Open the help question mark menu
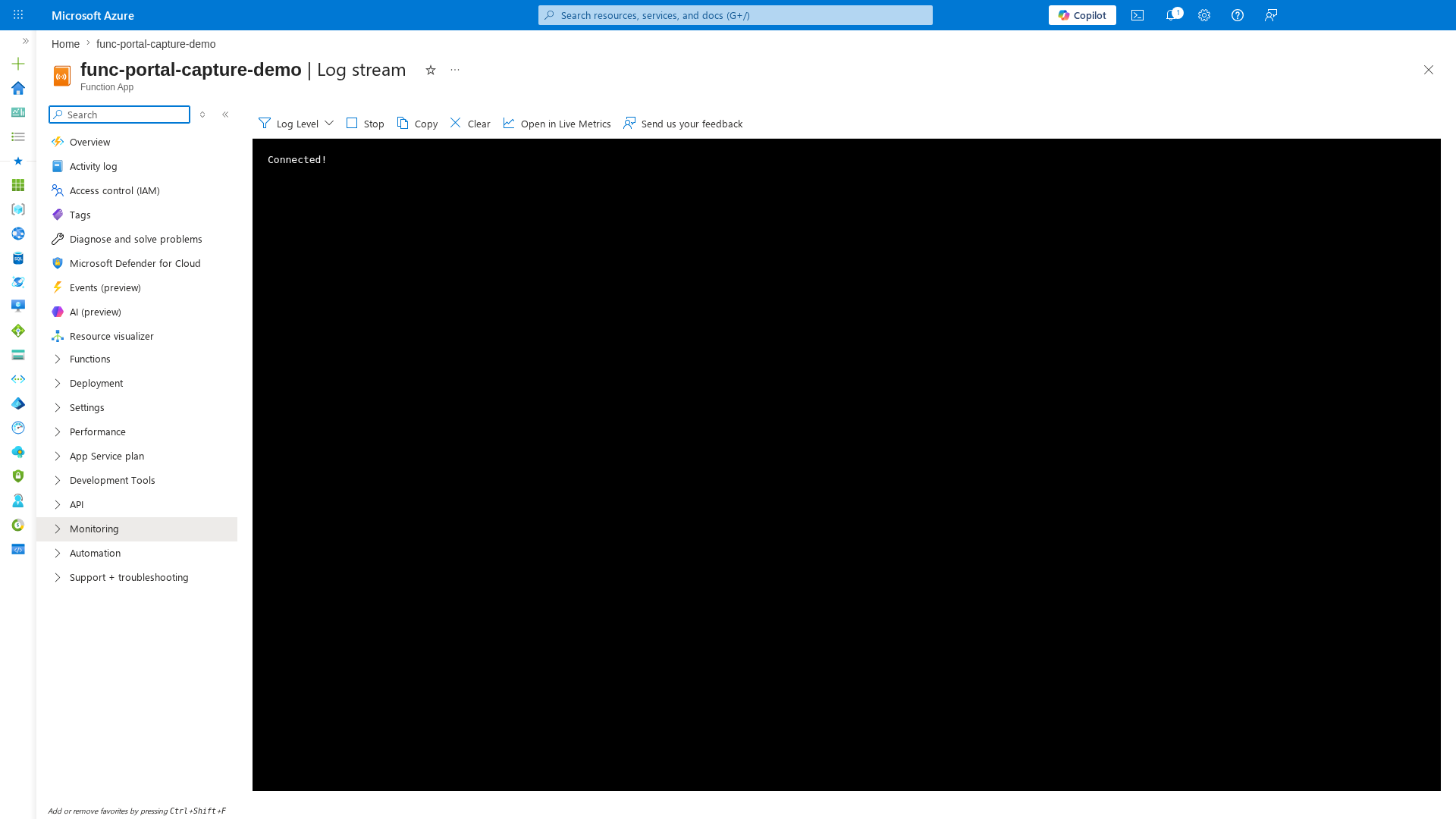 pos(1238,15)
